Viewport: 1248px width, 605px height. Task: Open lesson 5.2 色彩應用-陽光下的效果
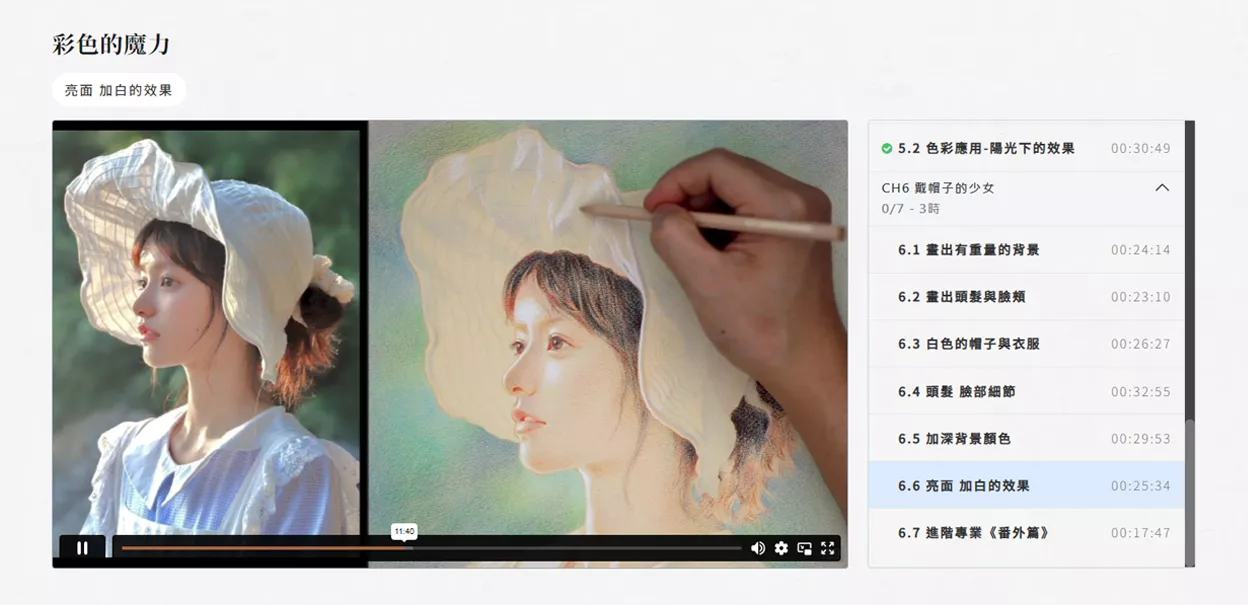(1026, 148)
